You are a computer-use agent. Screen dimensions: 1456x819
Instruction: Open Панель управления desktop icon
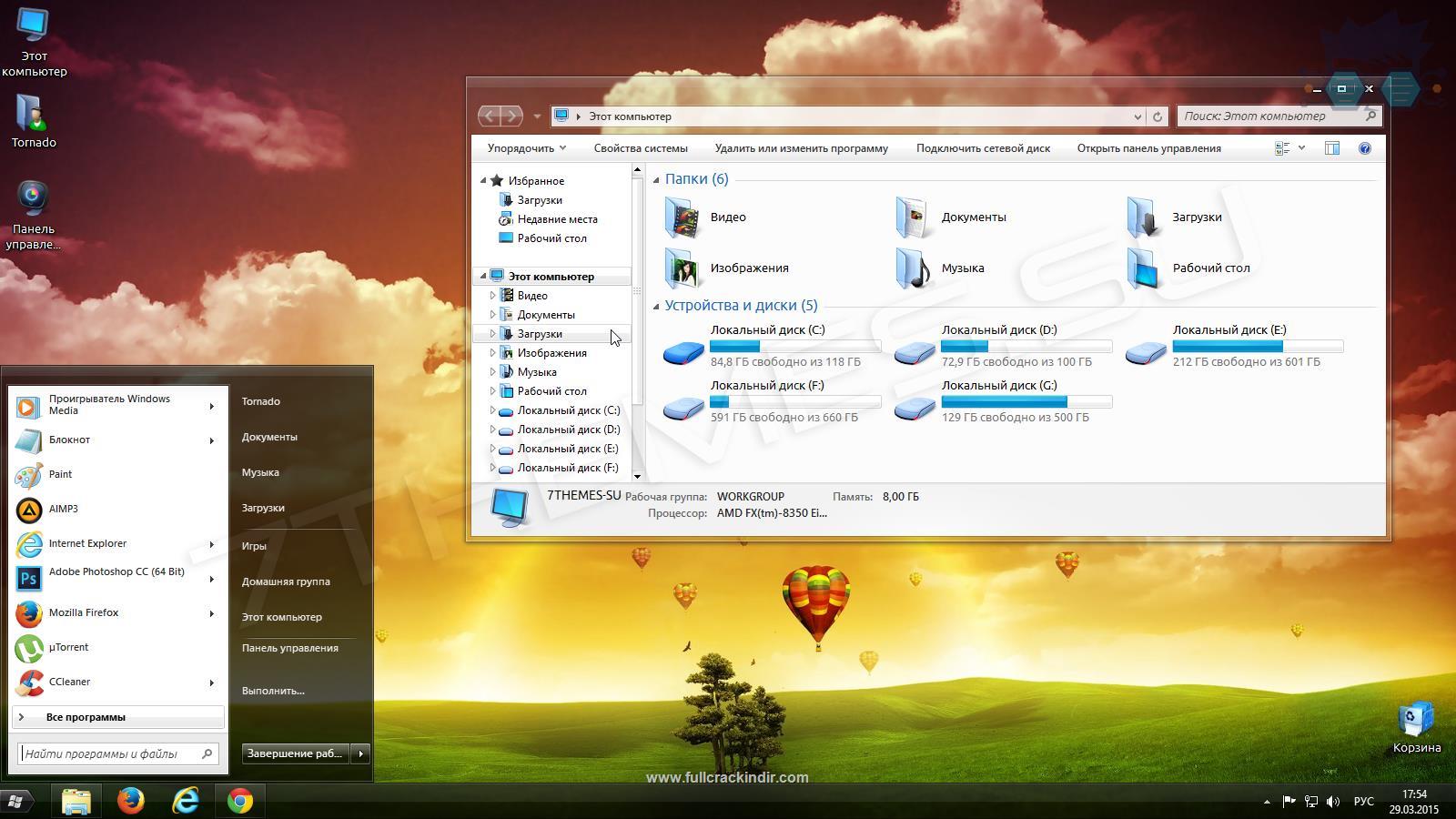pos(34,215)
